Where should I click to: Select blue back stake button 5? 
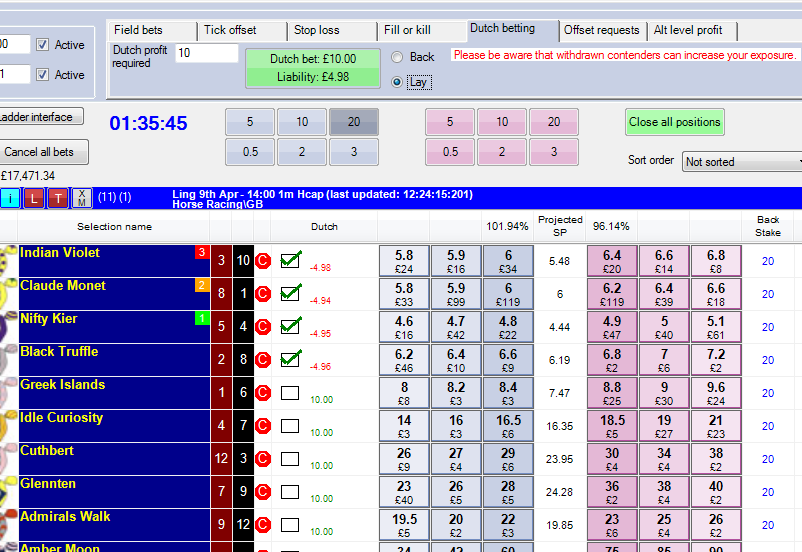click(x=250, y=122)
